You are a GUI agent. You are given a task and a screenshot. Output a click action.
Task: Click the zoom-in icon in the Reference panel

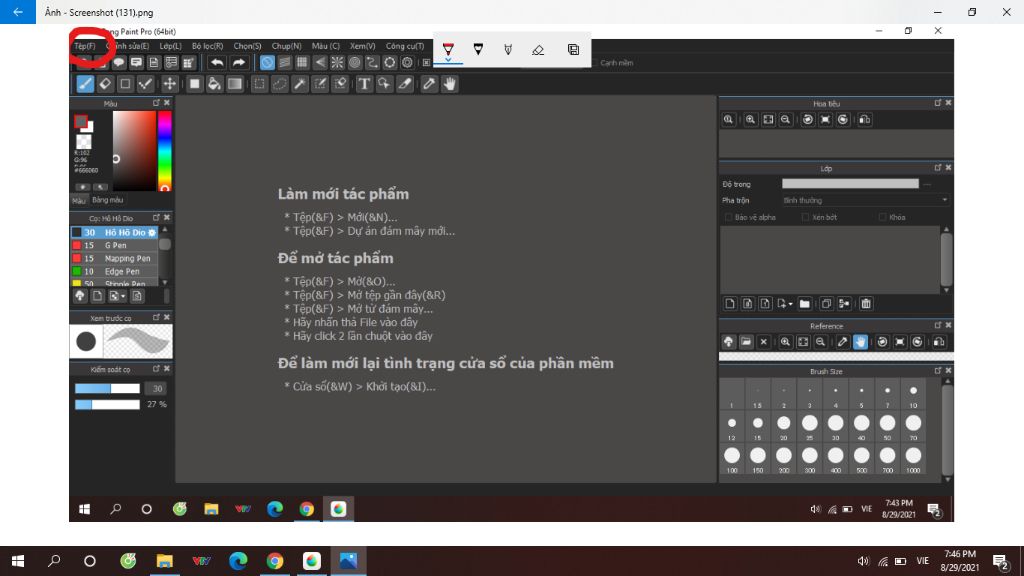click(785, 342)
